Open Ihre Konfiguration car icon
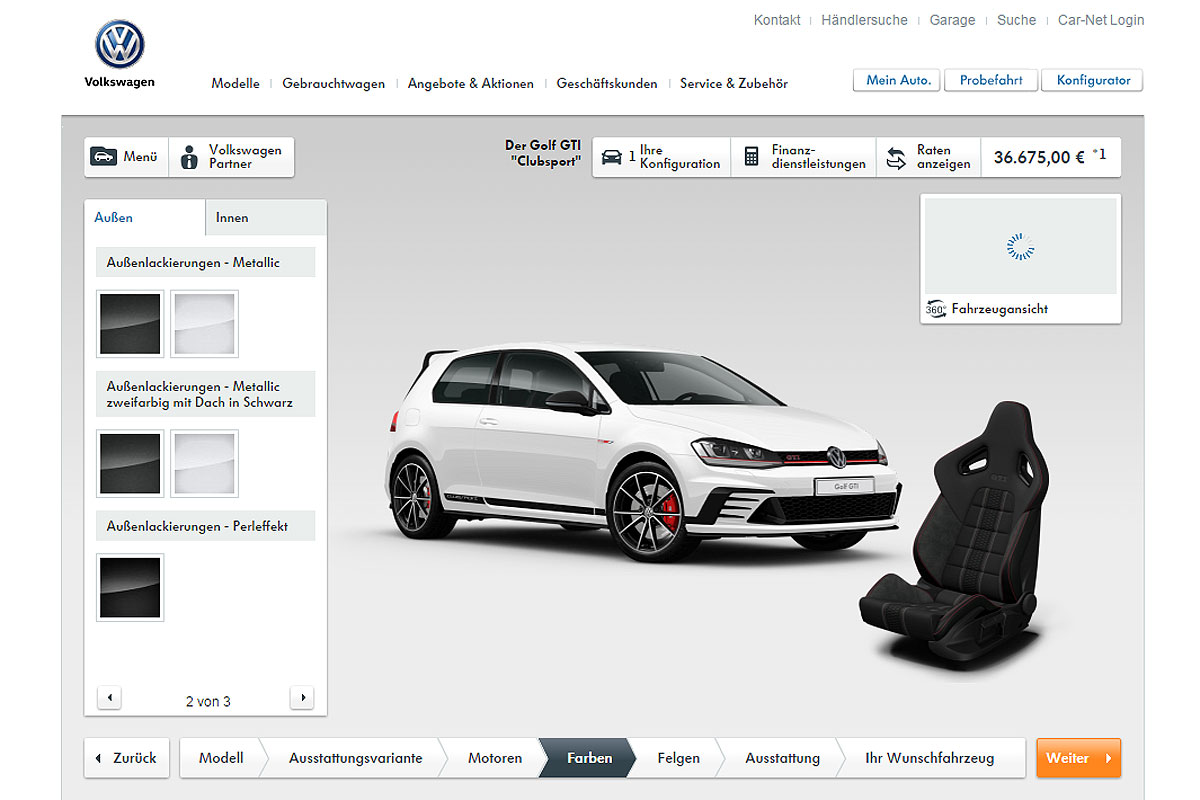Viewport: 1200px width, 800px height. [611, 157]
